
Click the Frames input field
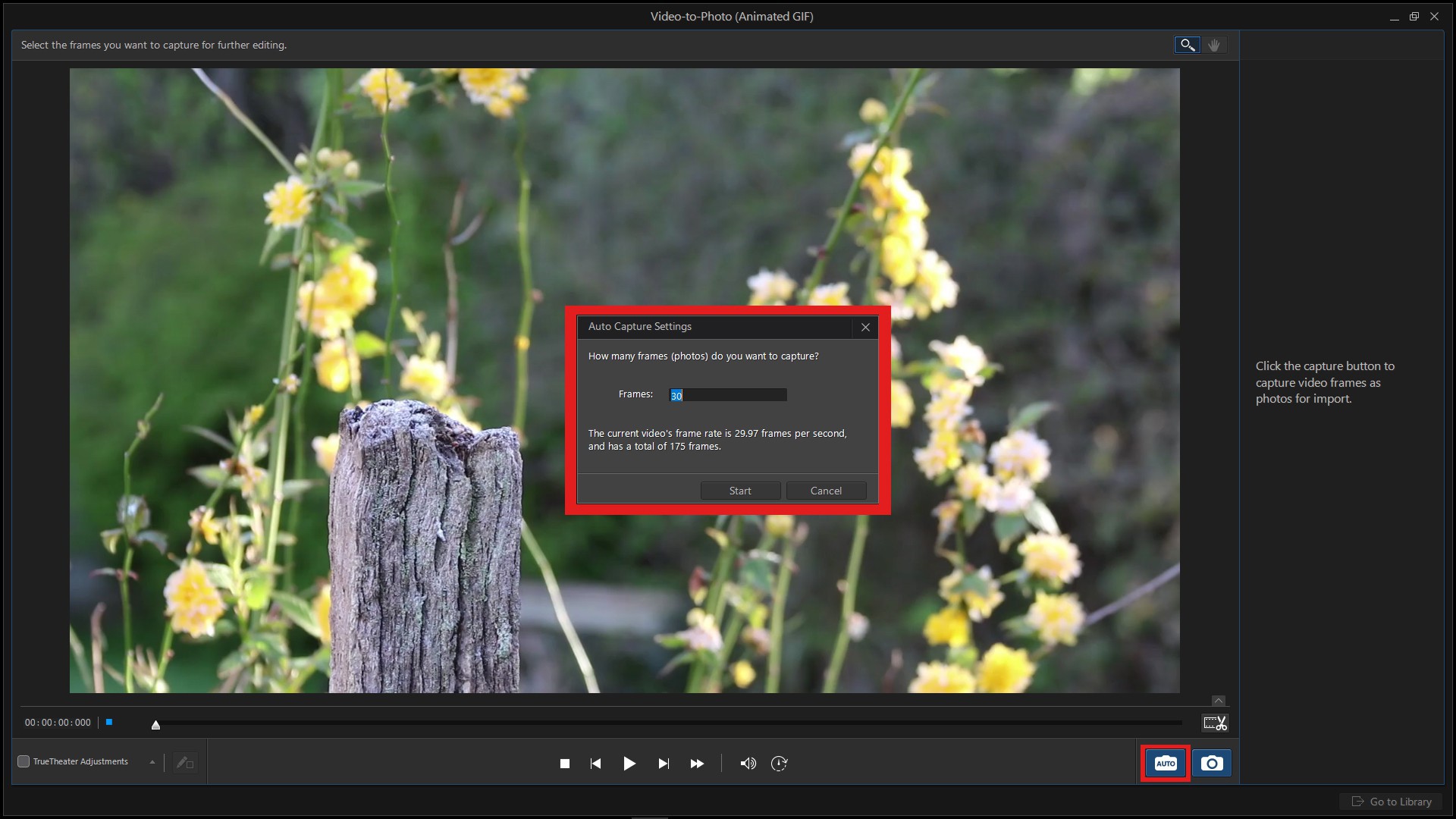point(728,395)
